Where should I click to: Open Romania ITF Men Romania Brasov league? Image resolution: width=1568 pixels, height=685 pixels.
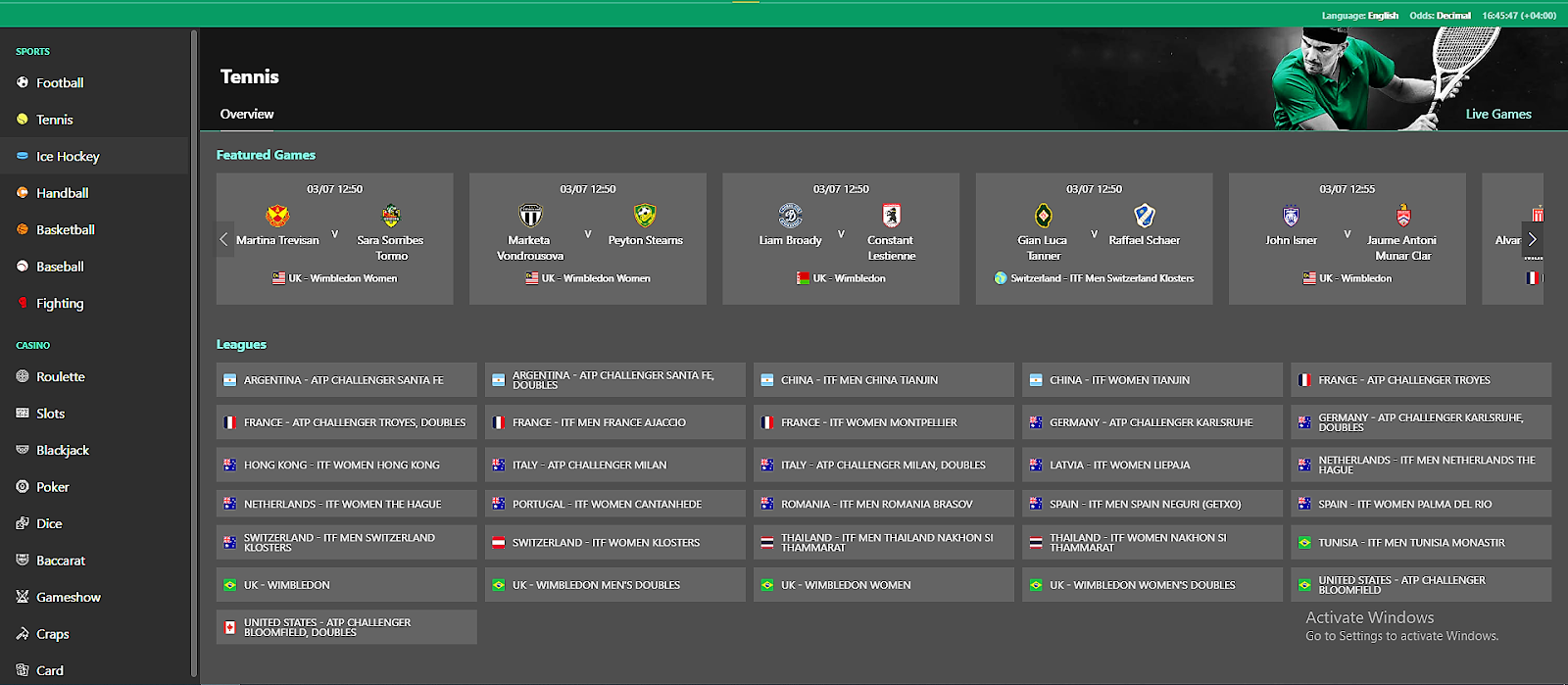[x=884, y=504]
